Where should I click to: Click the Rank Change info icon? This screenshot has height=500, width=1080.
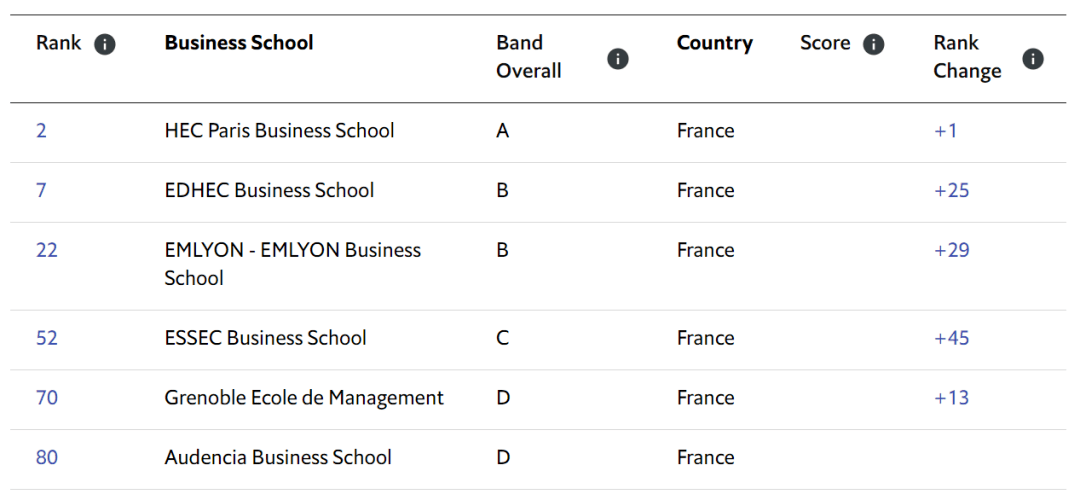(1033, 58)
